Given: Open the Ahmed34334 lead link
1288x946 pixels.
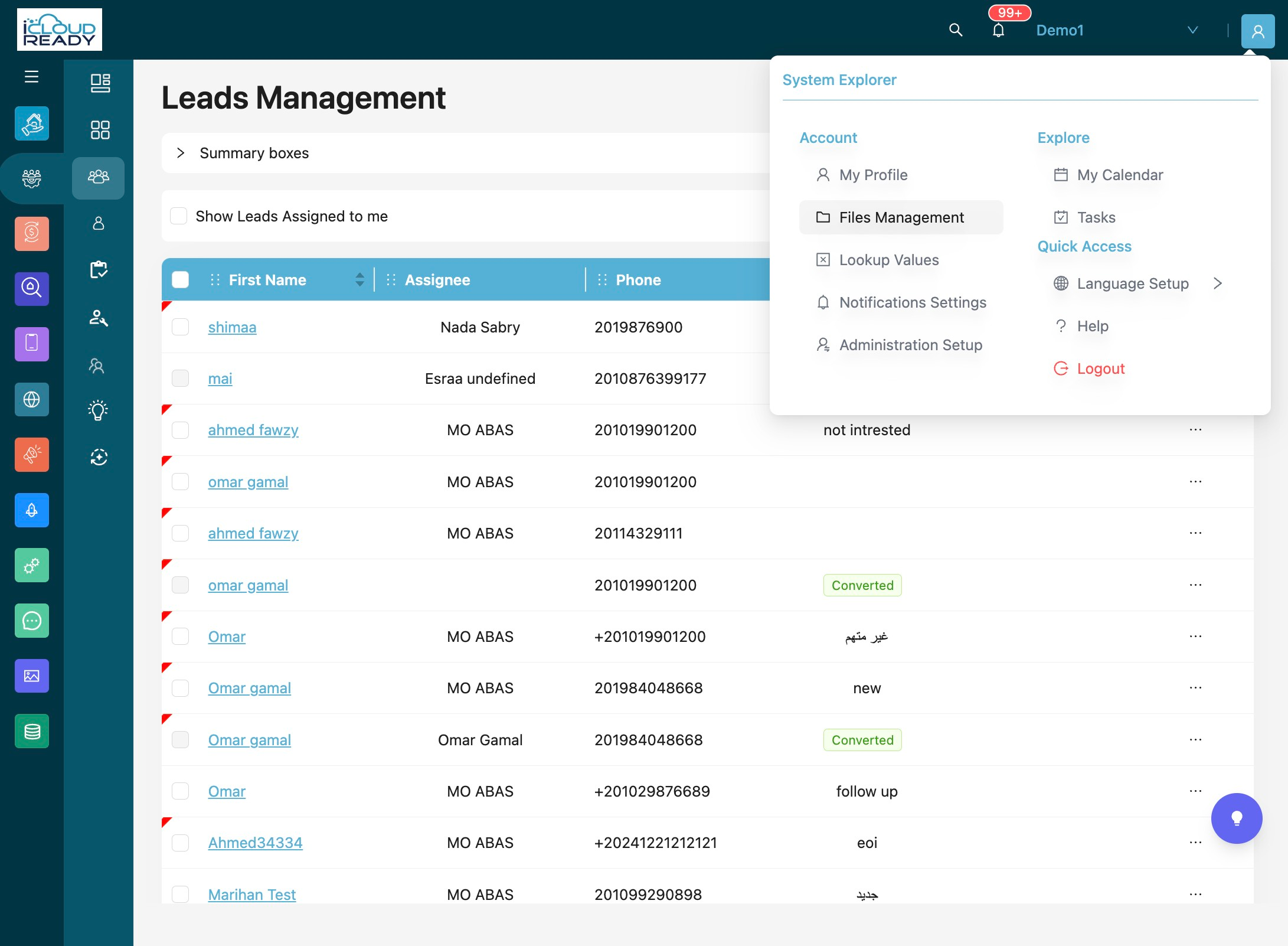Looking at the screenshot, I should point(255,843).
